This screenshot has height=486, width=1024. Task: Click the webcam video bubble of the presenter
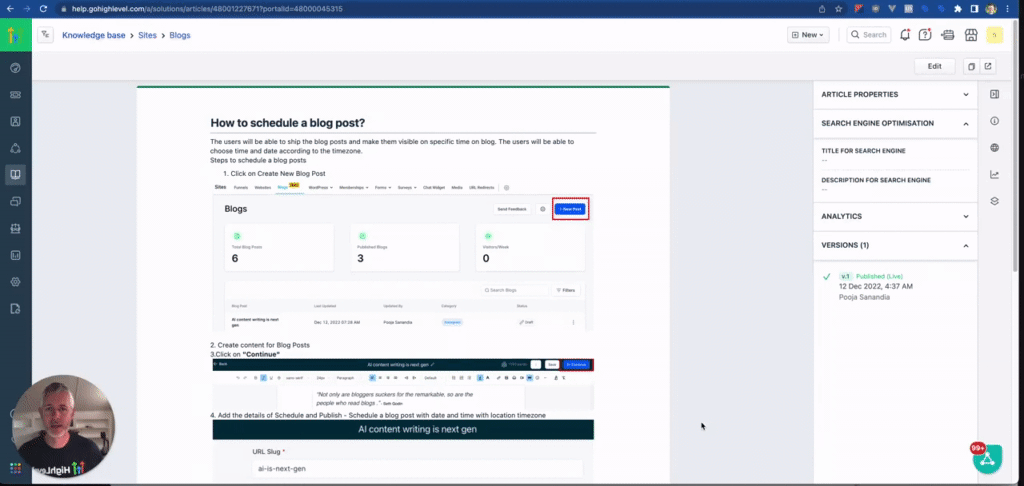[63, 426]
